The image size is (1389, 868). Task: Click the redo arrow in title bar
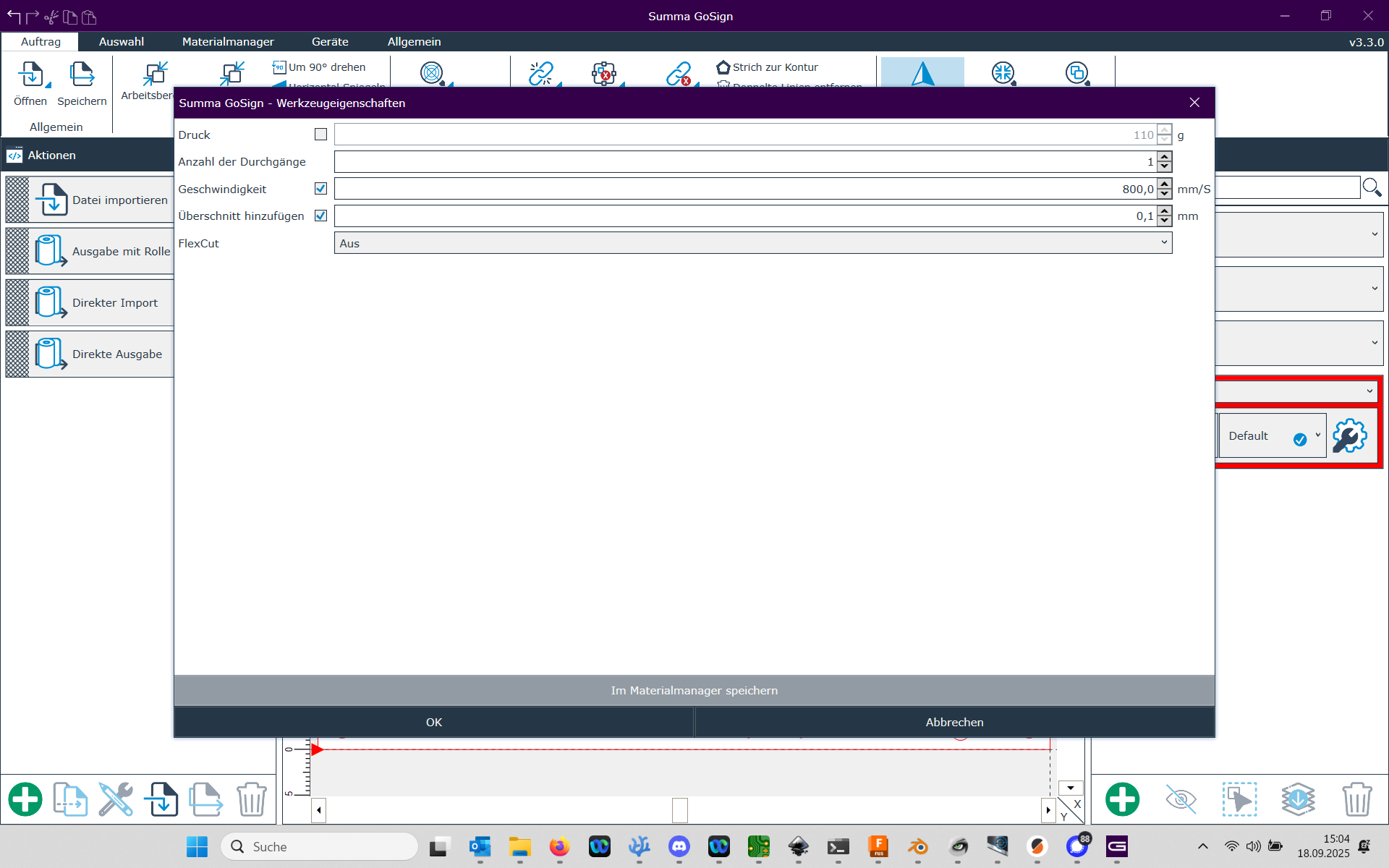click(33, 16)
